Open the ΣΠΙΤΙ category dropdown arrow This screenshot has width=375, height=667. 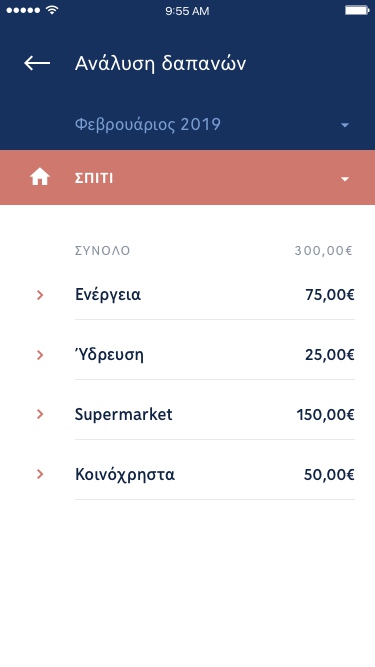[x=345, y=179]
